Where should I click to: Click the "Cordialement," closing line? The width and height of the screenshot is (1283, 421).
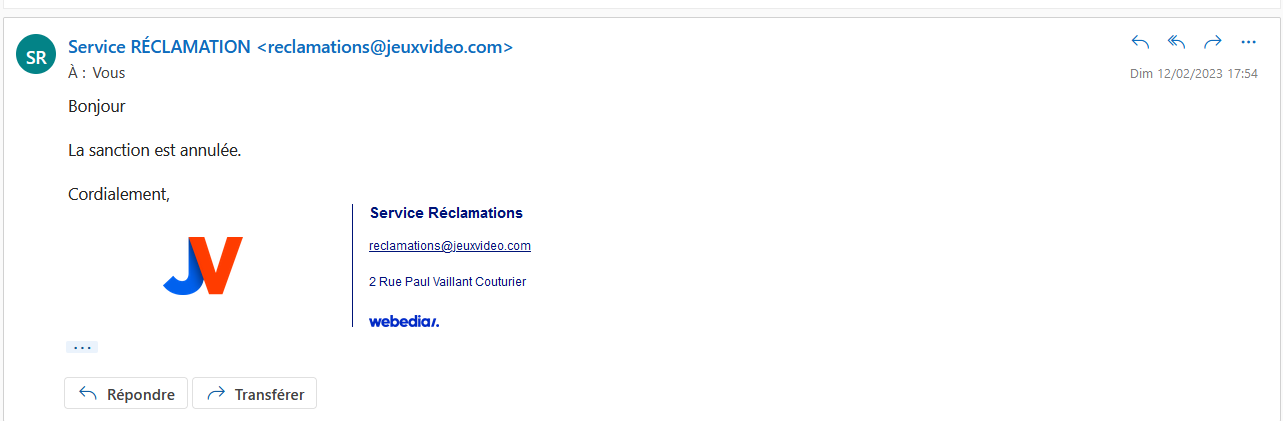click(x=119, y=195)
